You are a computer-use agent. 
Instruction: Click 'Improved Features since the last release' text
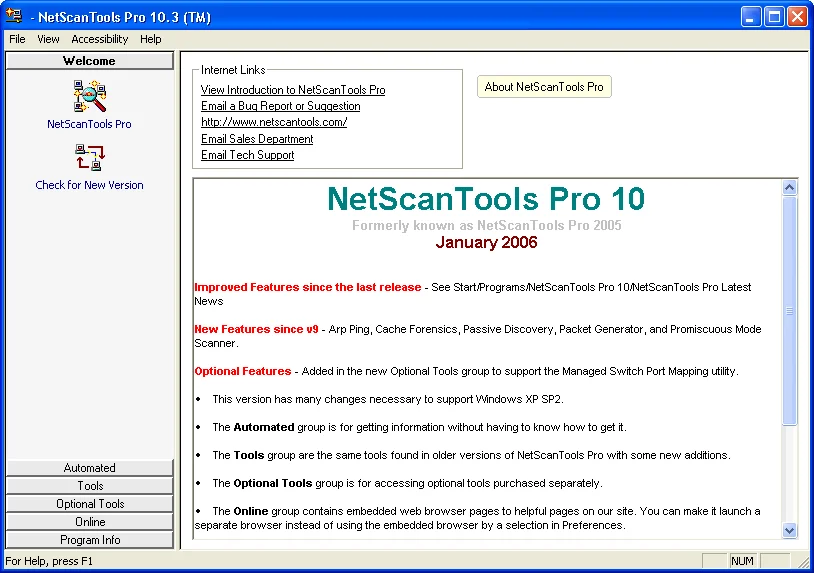coord(307,287)
